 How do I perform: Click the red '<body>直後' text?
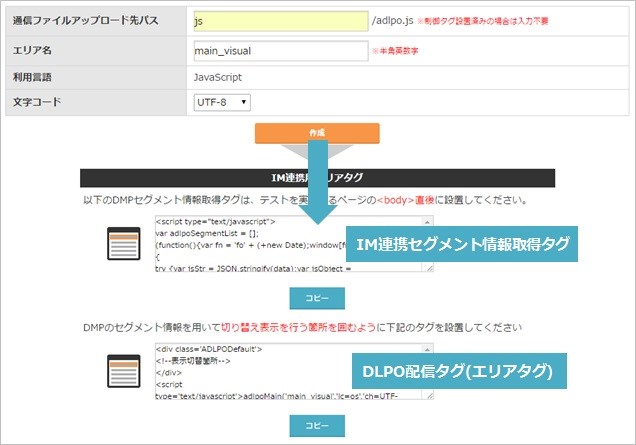pos(405,200)
